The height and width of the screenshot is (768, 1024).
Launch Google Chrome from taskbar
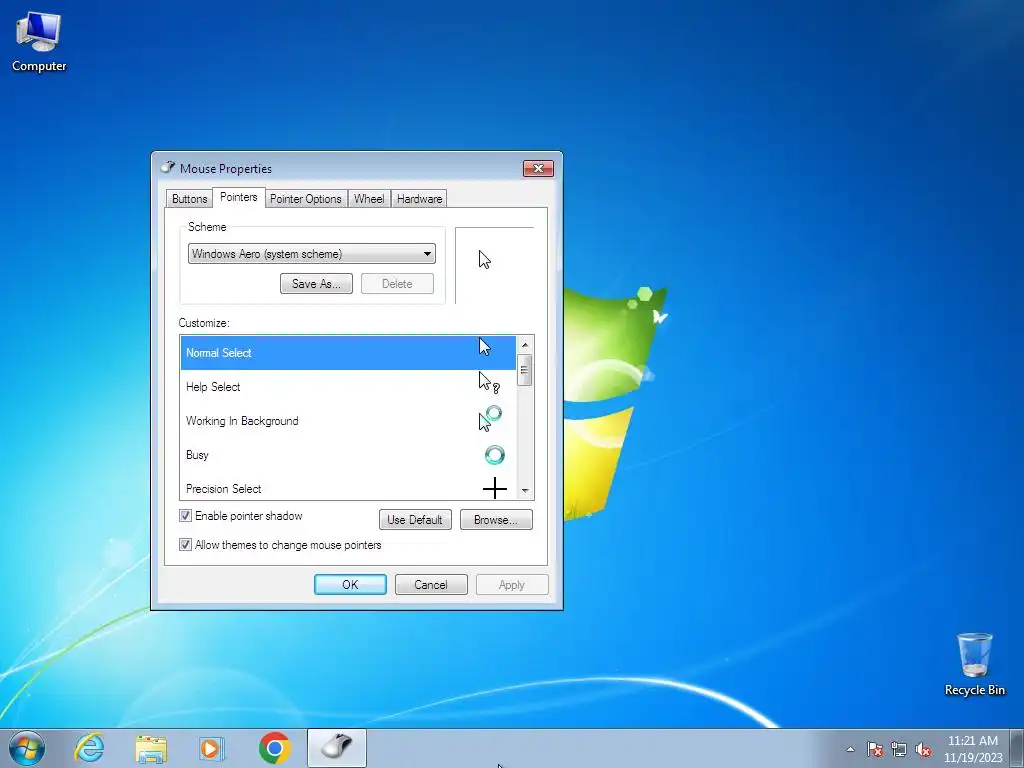[274, 748]
